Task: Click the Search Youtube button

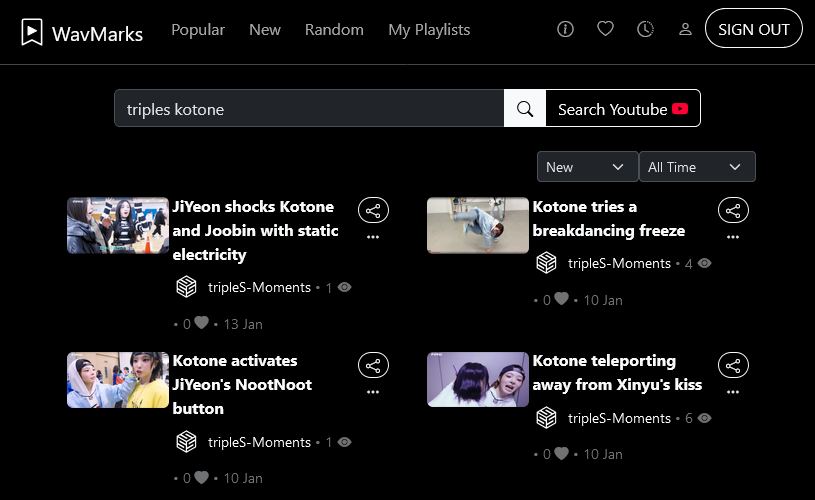Action: click(623, 109)
